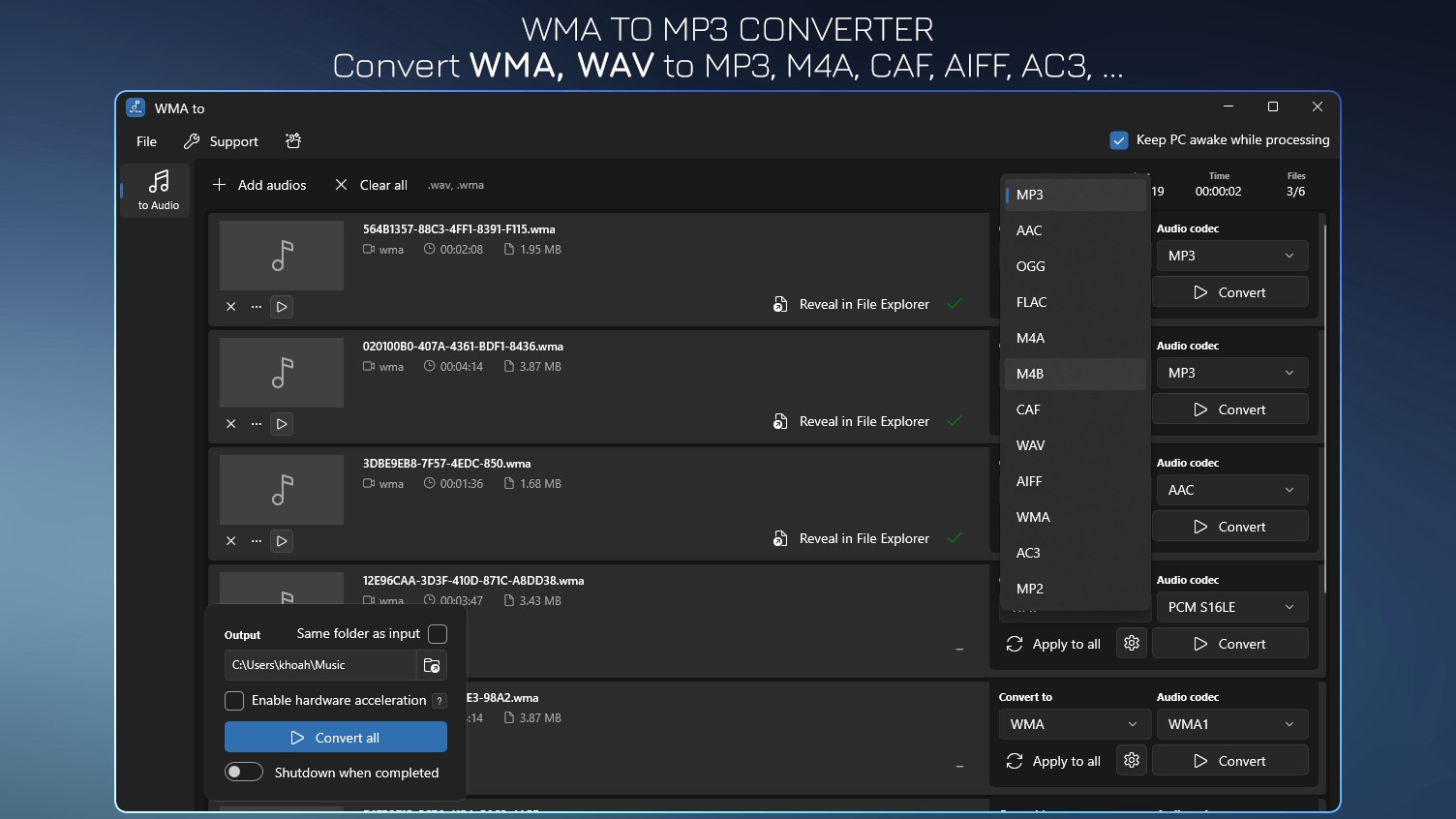
Task: Click the plus icon to add audios
Action: 221,185
